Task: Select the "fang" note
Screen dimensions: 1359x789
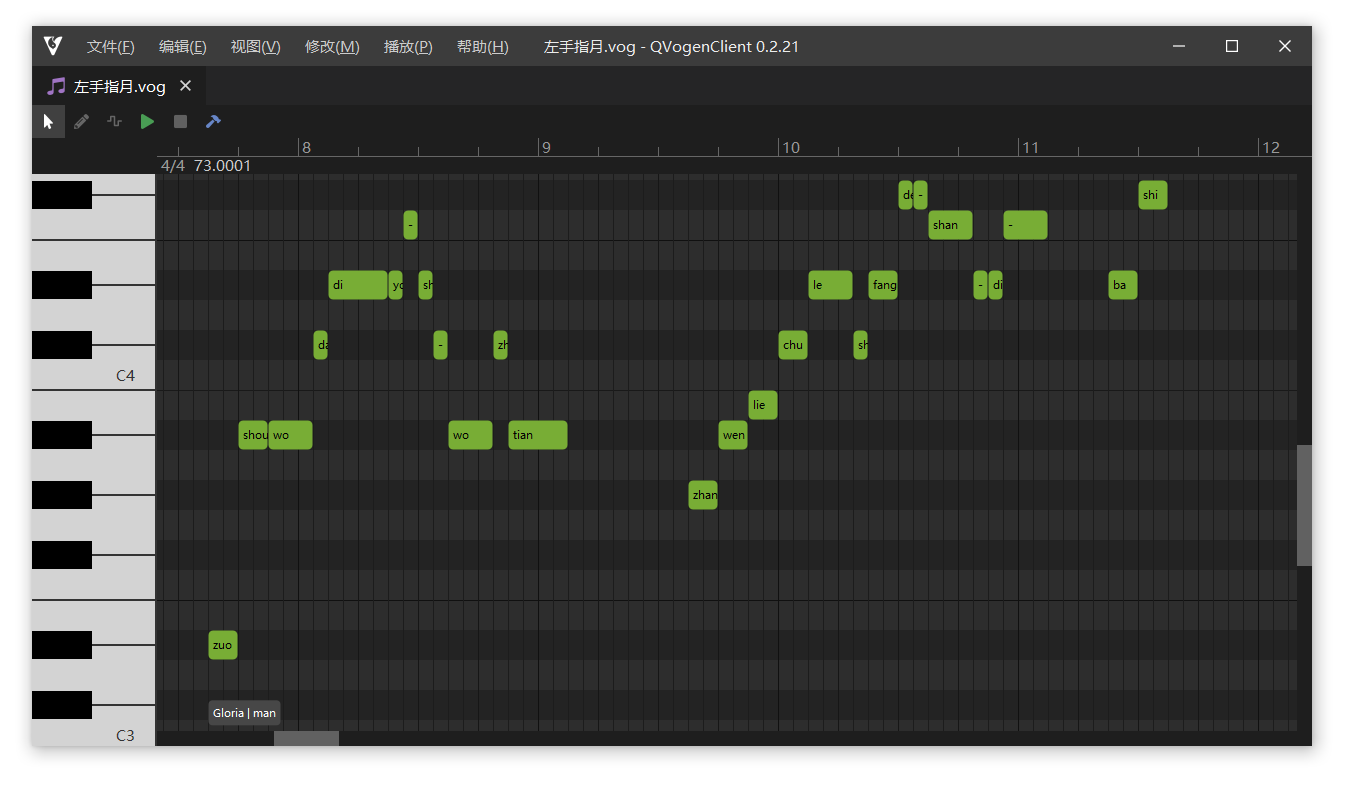Action: pos(883,285)
